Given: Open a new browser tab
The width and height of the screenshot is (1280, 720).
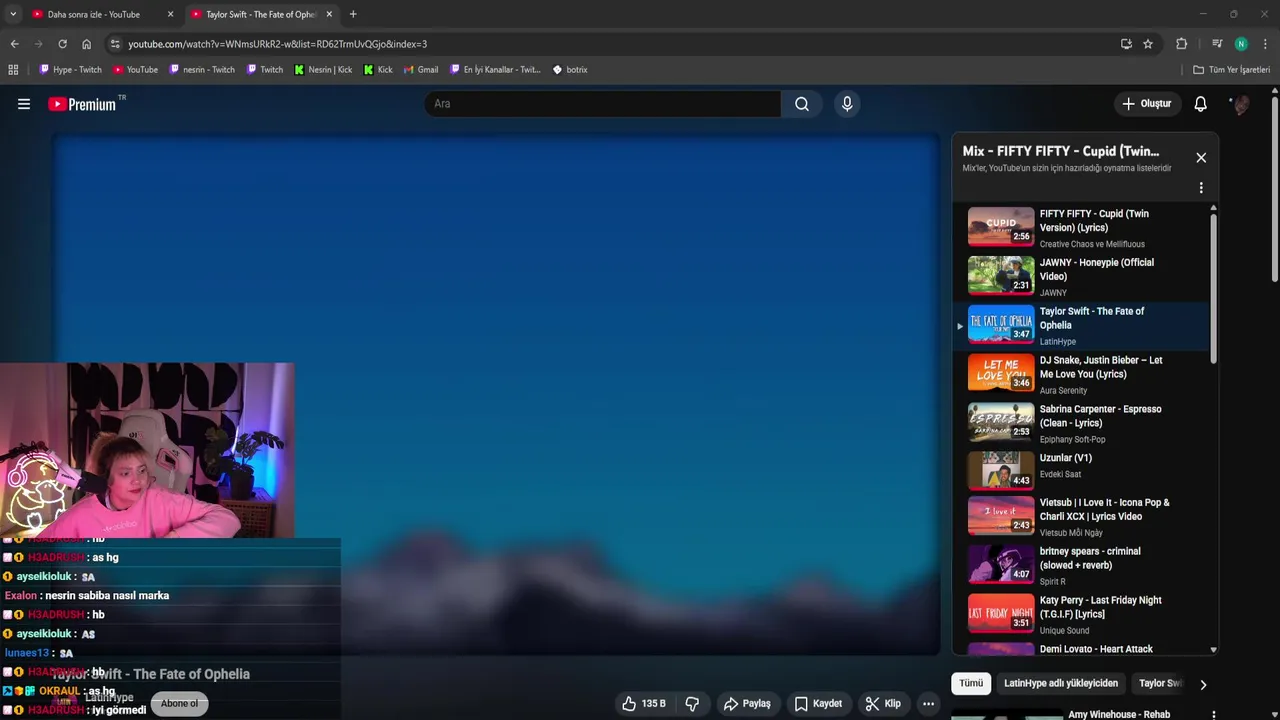Looking at the screenshot, I should tap(353, 14).
